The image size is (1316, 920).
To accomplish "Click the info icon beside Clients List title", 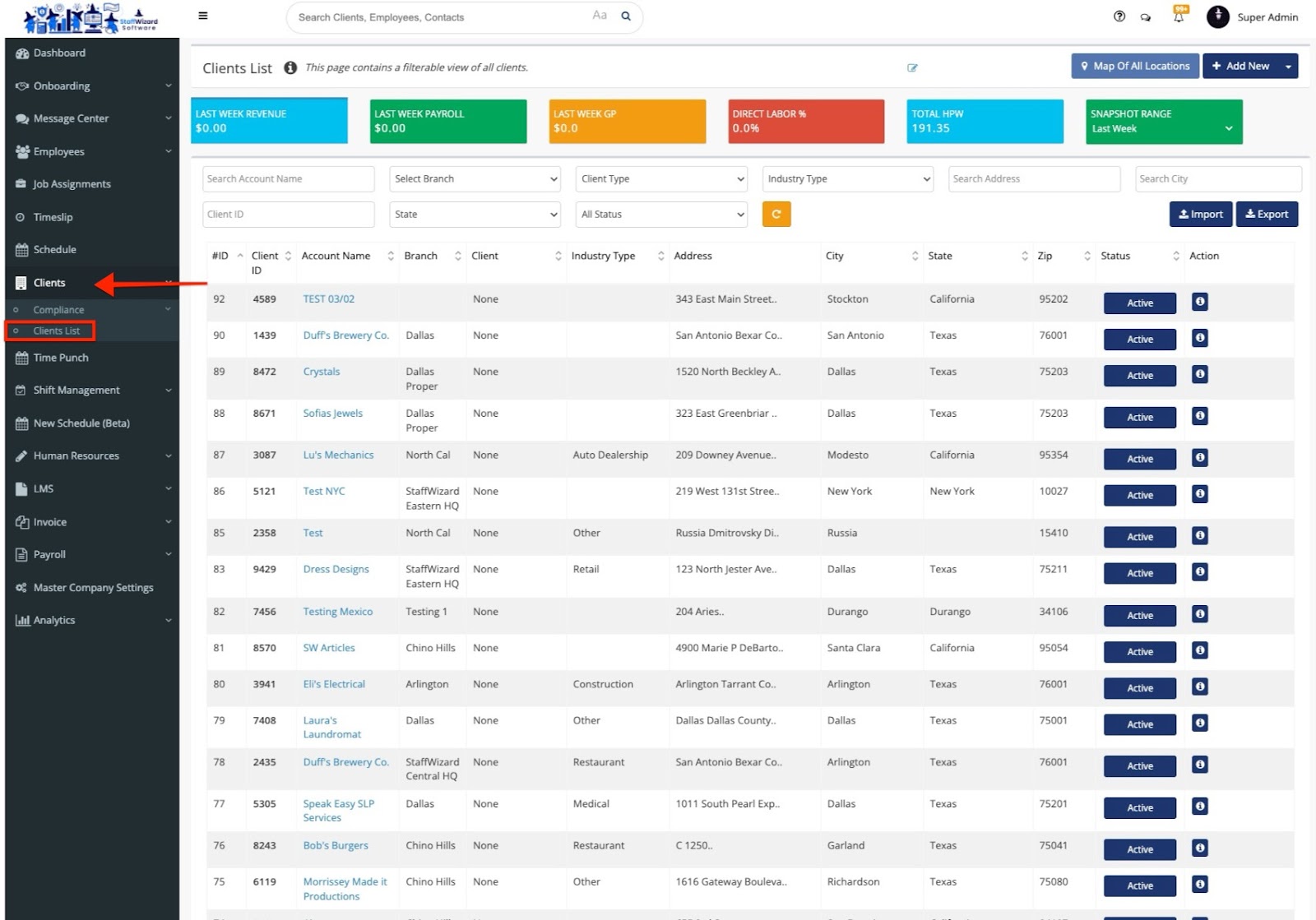I will pyautogui.click(x=290, y=68).
